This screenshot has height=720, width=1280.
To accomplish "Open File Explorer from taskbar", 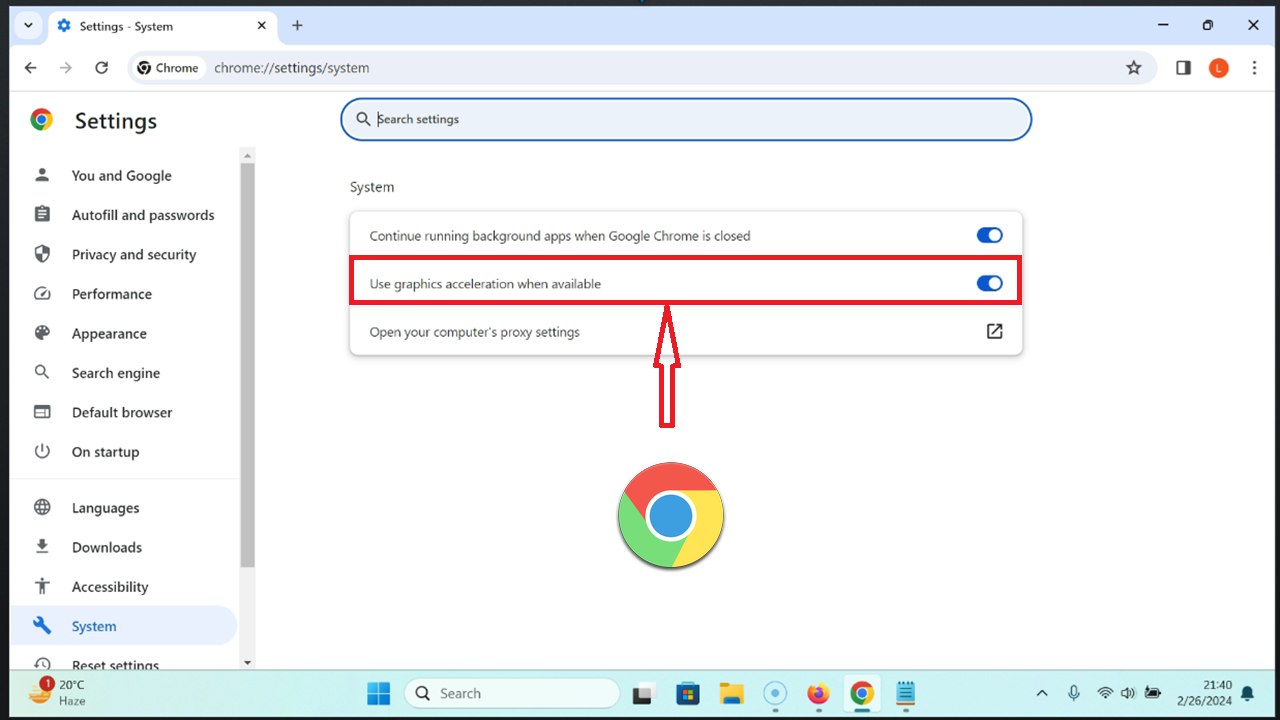I will coord(731,693).
